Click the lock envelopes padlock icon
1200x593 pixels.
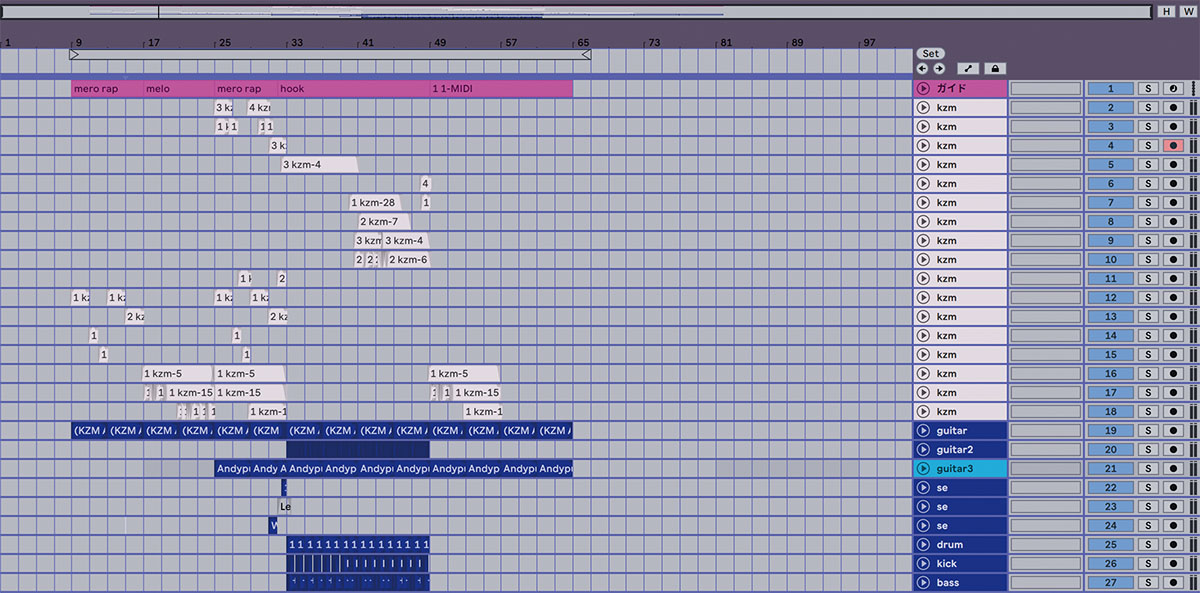click(x=994, y=69)
